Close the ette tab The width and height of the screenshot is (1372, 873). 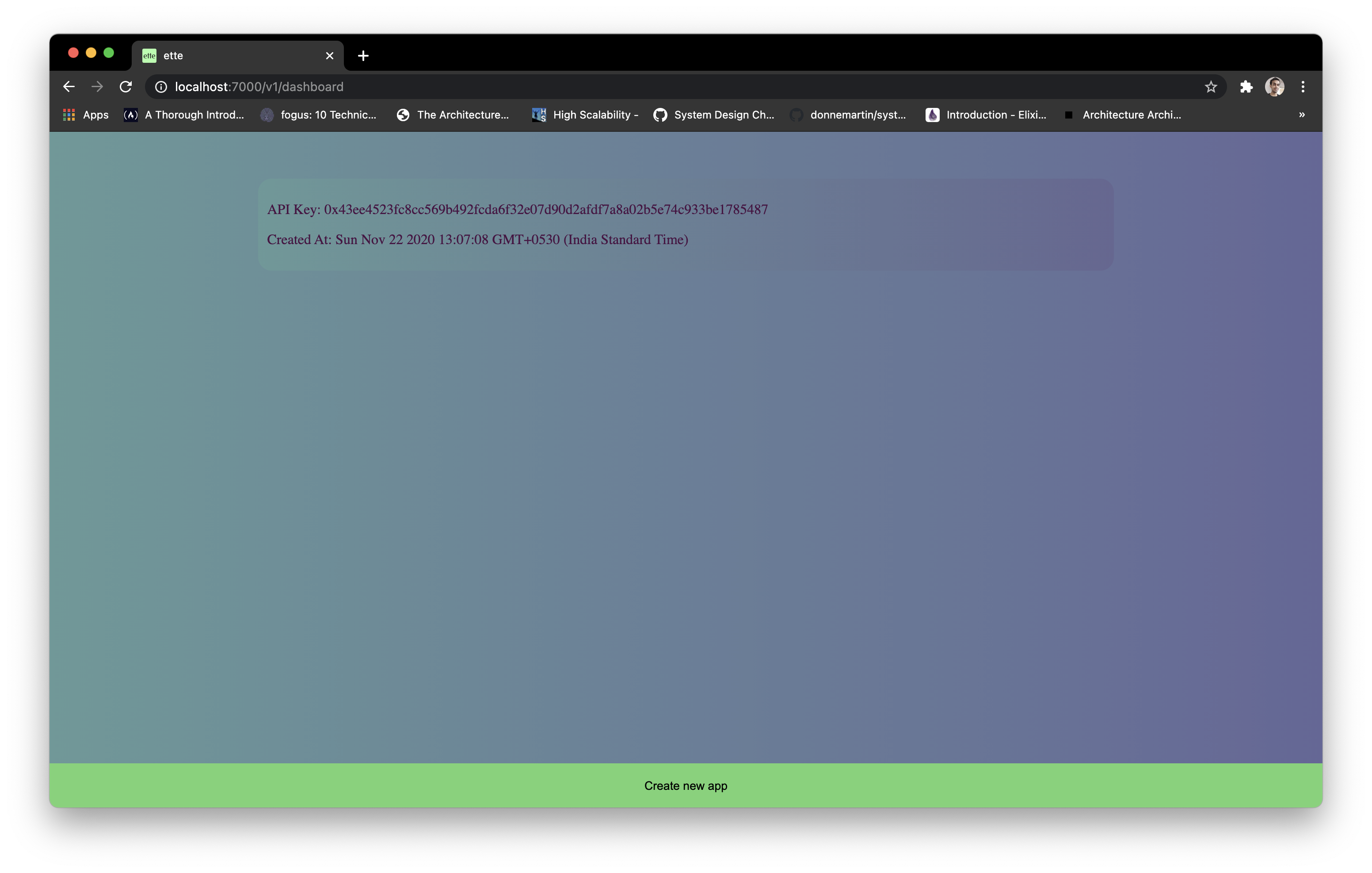329,56
